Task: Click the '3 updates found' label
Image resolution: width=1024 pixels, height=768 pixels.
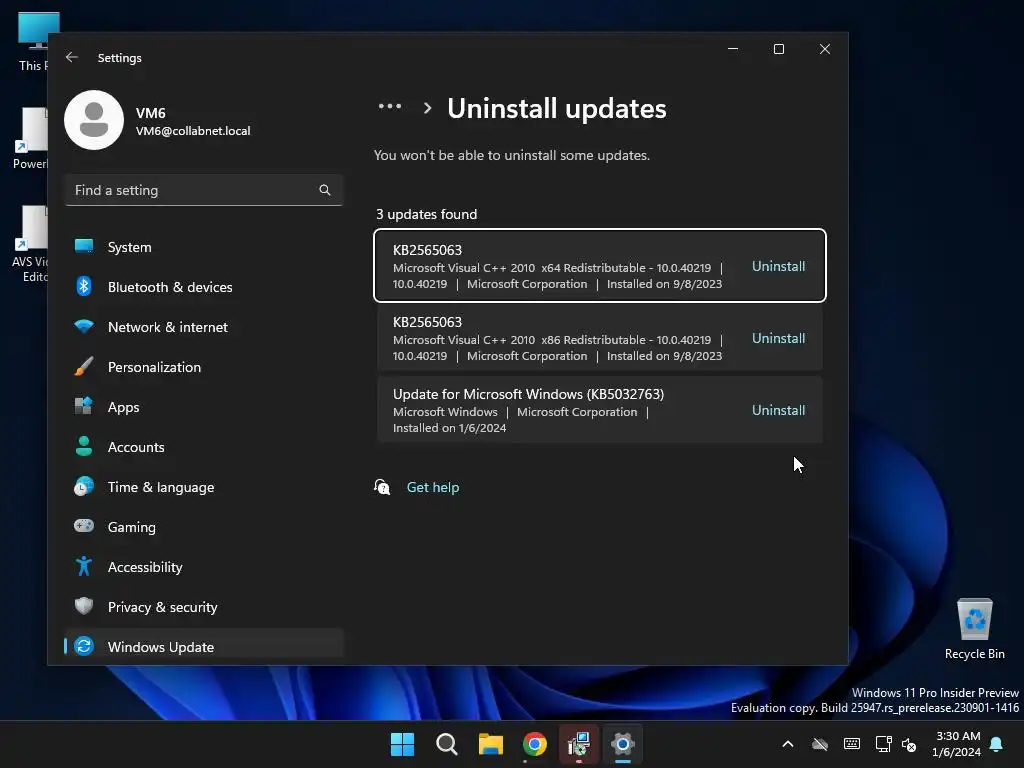Action: tap(426, 214)
